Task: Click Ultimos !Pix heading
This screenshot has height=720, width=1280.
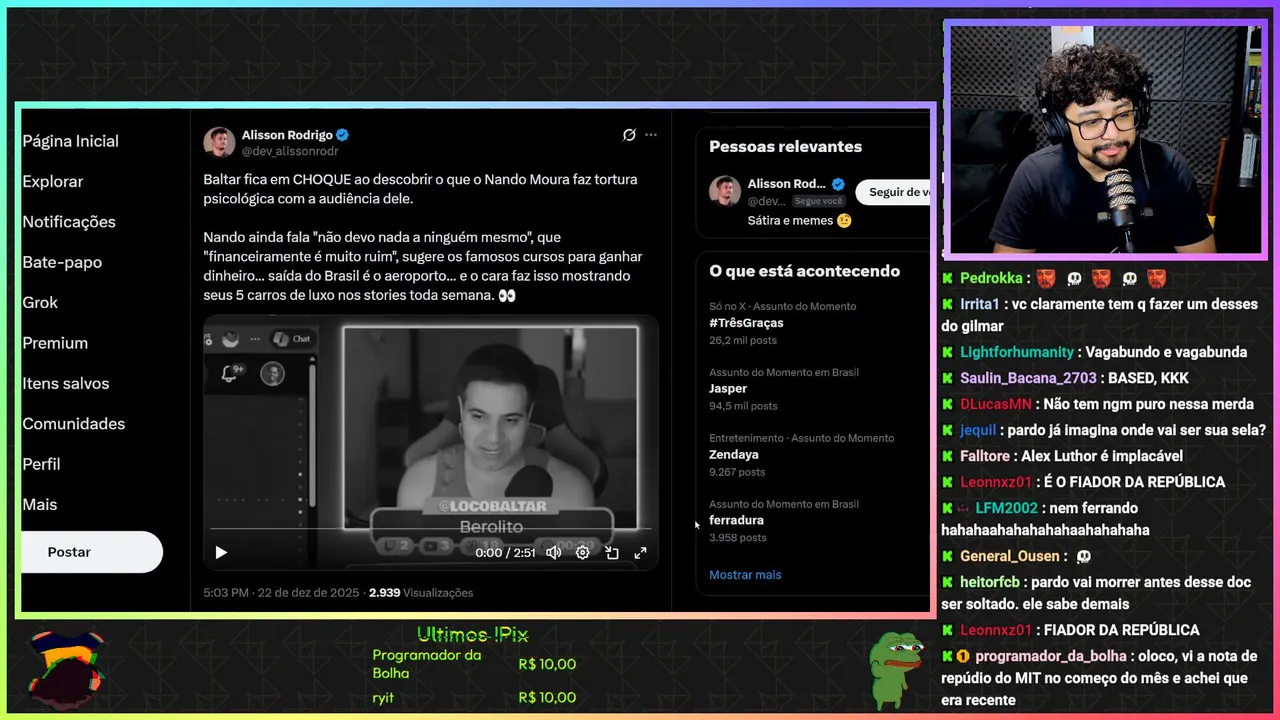Action: [x=472, y=635]
